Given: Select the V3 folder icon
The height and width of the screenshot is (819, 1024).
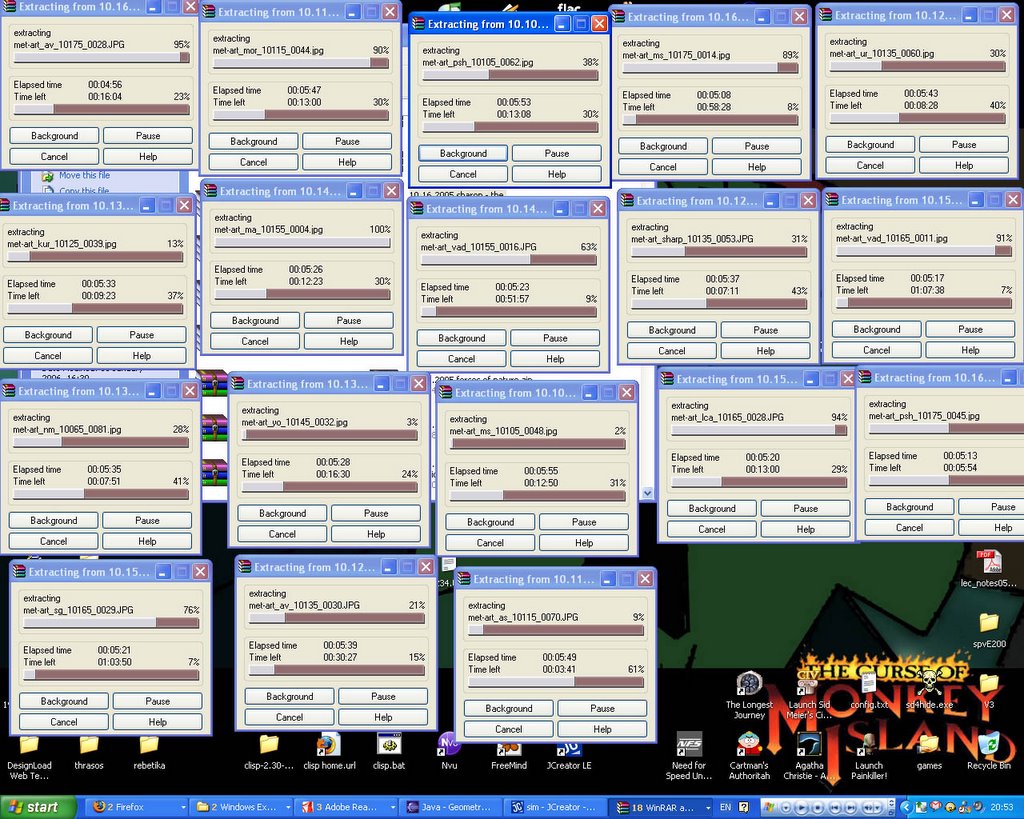Looking at the screenshot, I should click(989, 691).
